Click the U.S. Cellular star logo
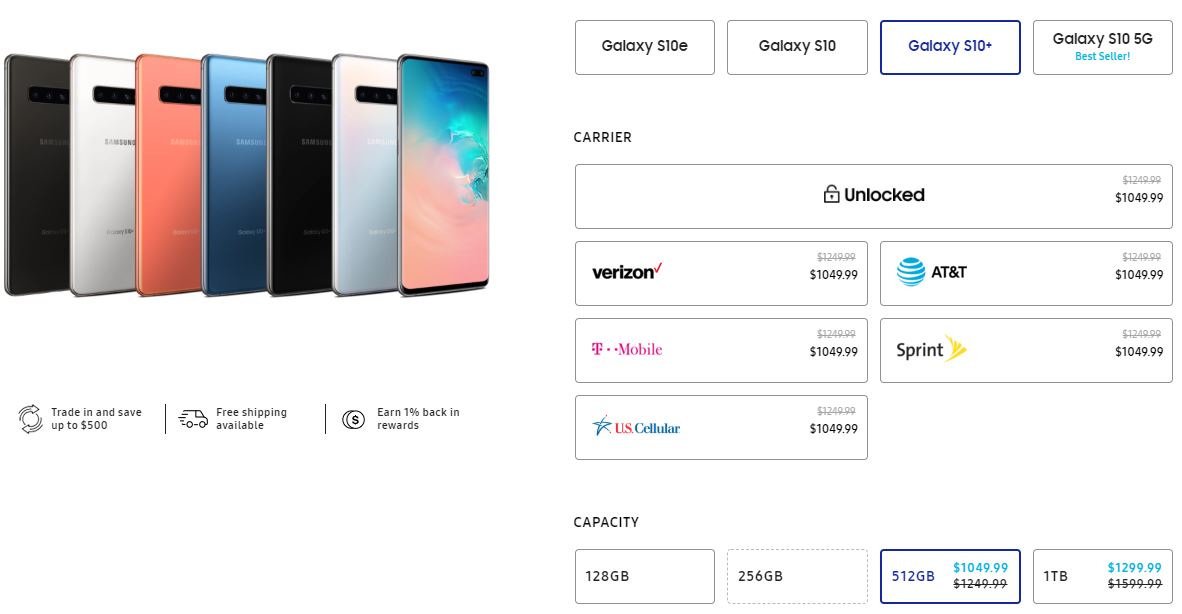 [602, 427]
